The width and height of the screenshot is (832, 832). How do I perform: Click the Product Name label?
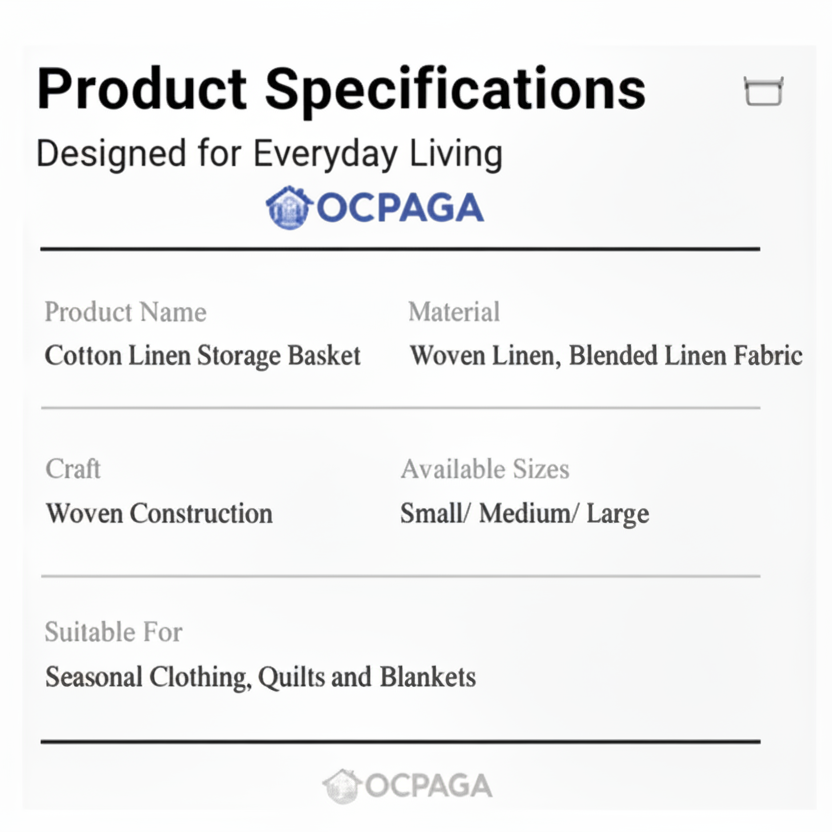point(125,312)
